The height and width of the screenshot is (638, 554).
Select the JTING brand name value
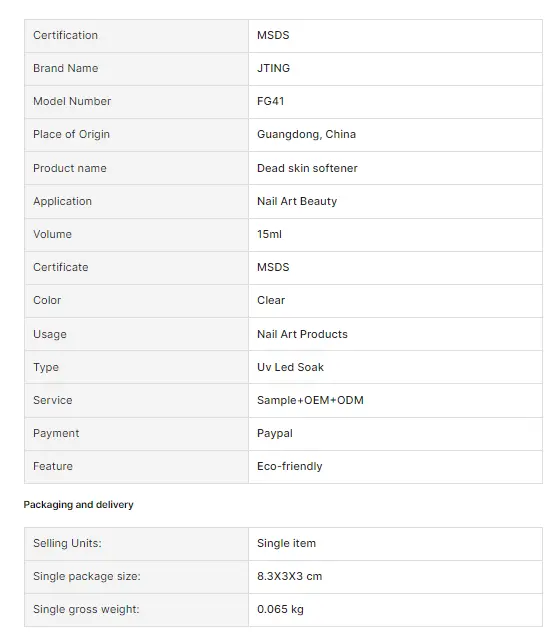(x=273, y=68)
